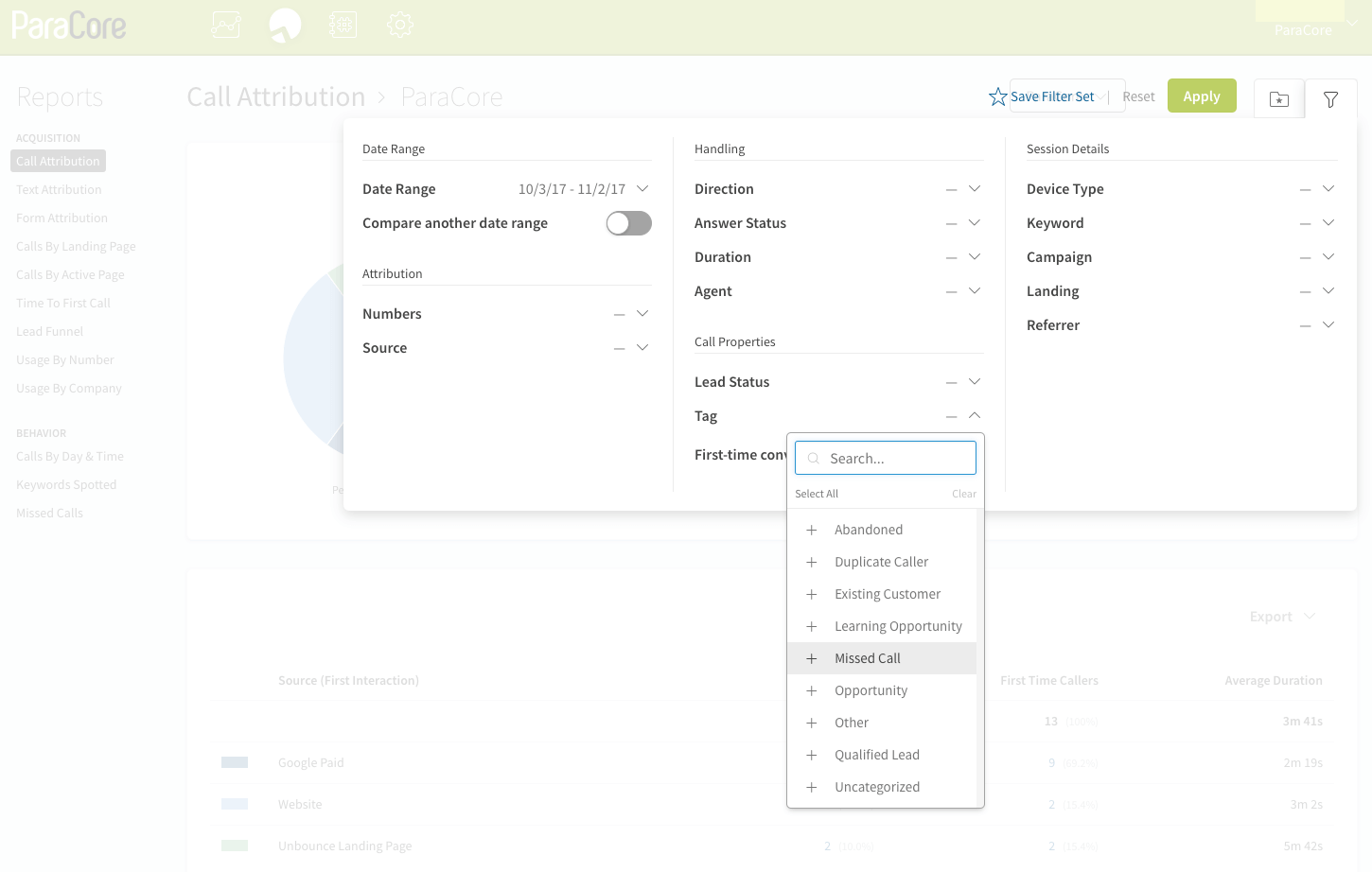1372x872 pixels.
Task: Expand the Numbers filter
Action: pyautogui.click(x=642, y=313)
